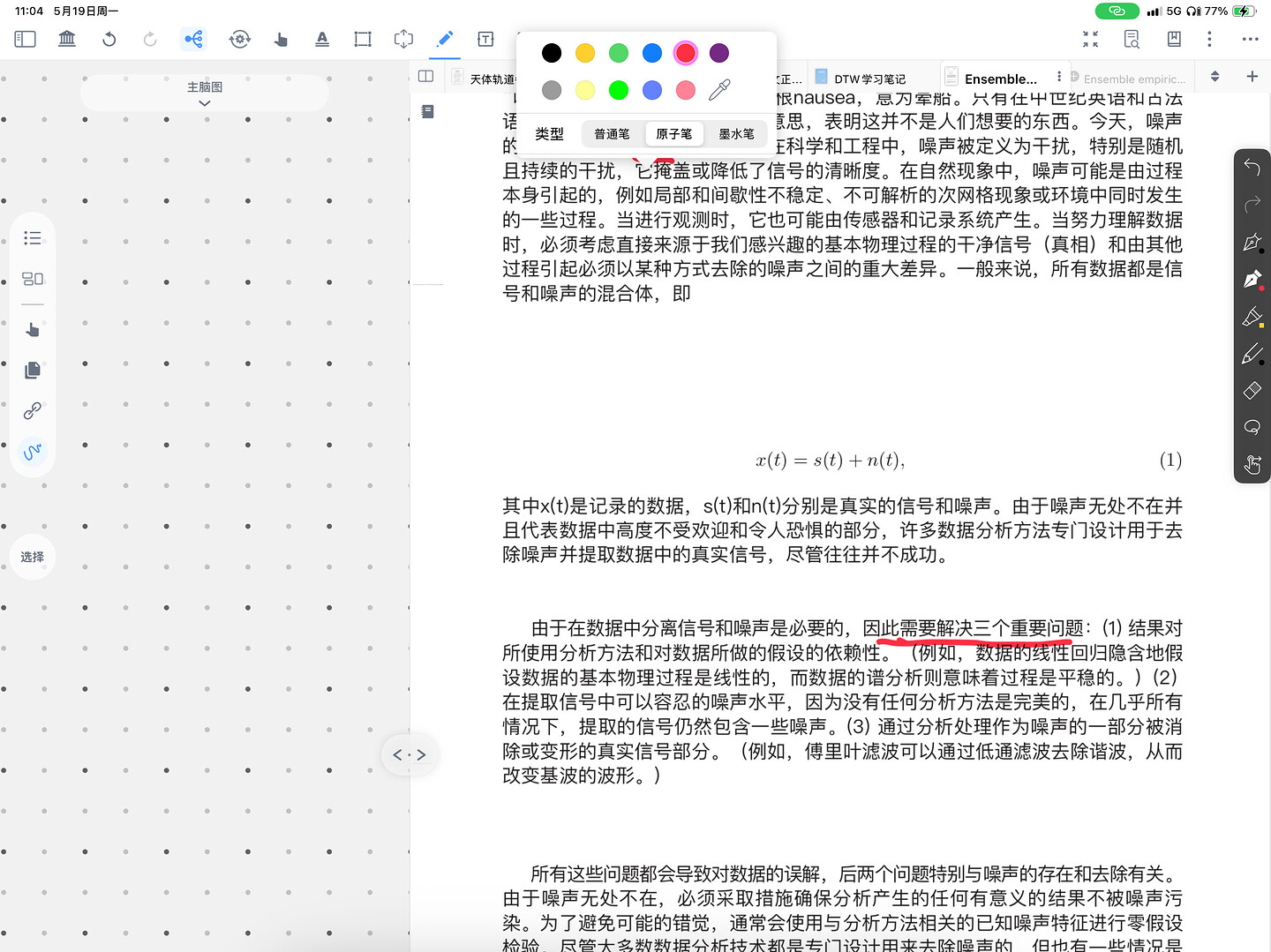The height and width of the screenshot is (952, 1271).
Task: Select the red-dot pen tool
Action: coord(1252,280)
